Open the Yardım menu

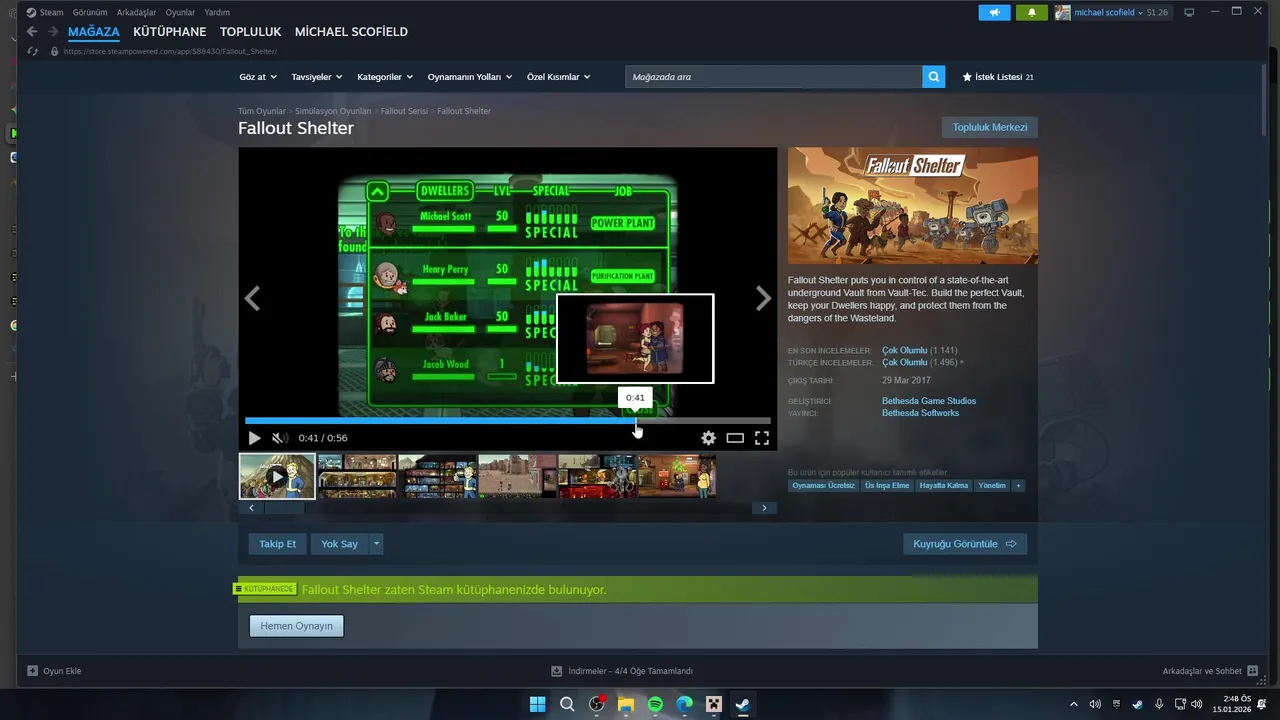pyautogui.click(x=217, y=12)
